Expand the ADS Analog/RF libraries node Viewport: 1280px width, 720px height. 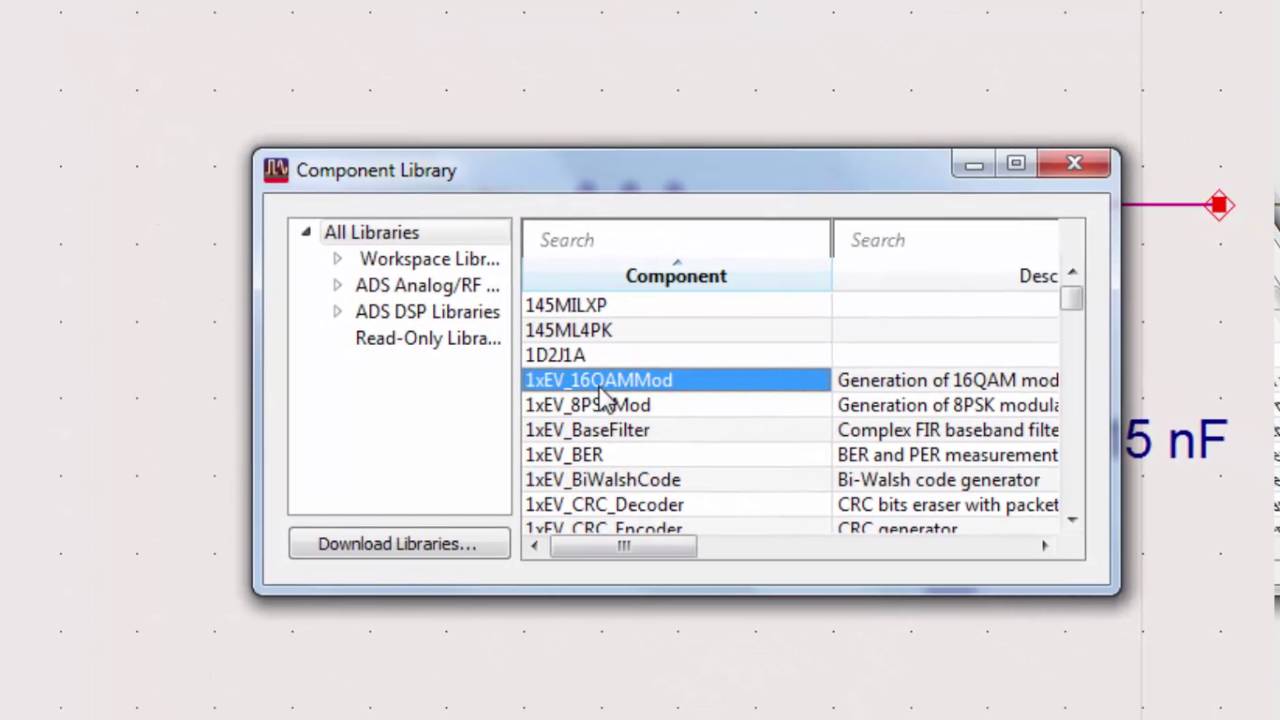click(337, 285)
